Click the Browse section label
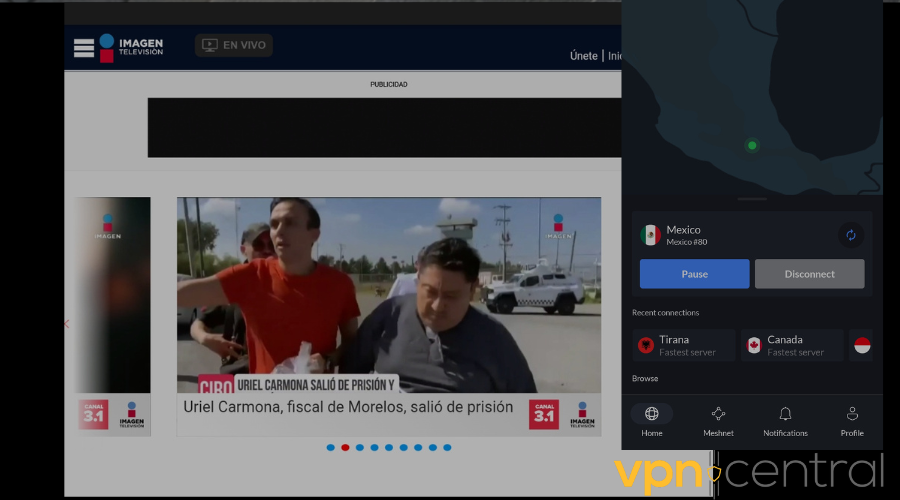Screen dimensions: 900x500 (x=645, y=379)
